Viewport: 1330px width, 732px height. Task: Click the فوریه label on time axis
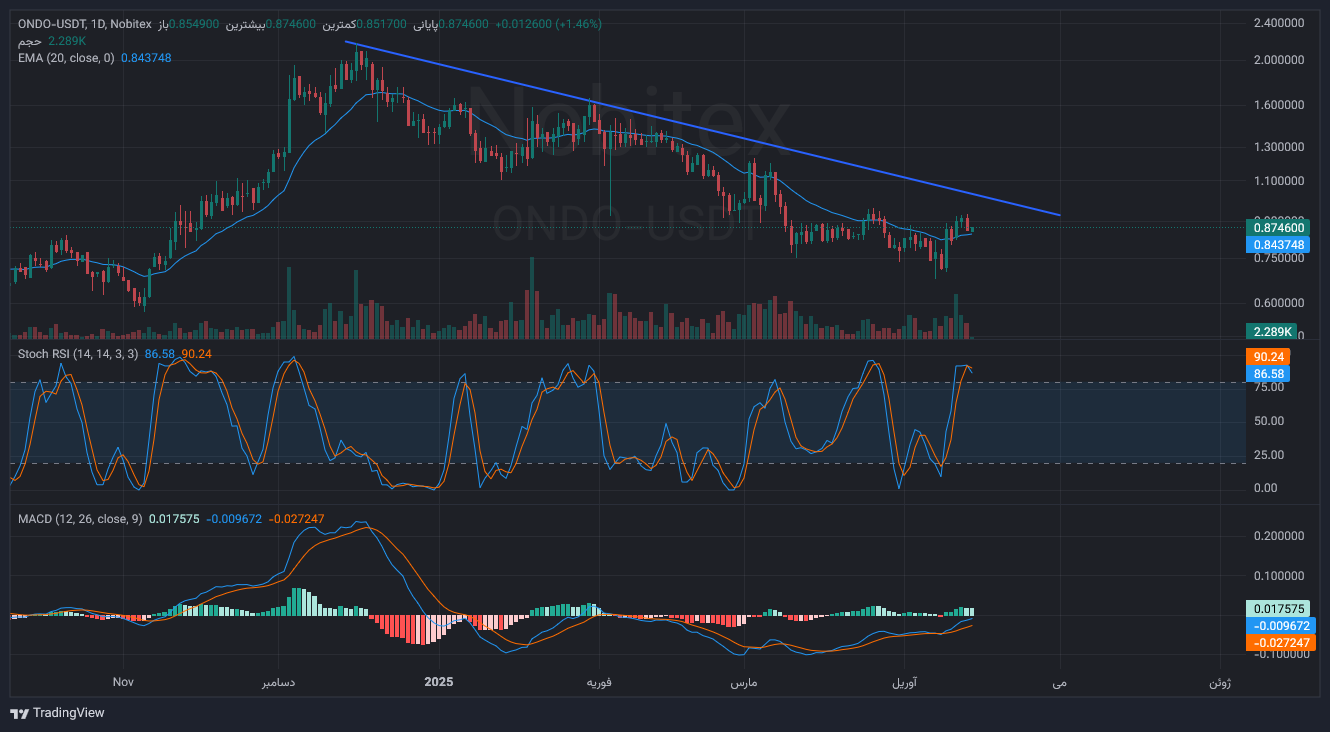coord(599,682)
